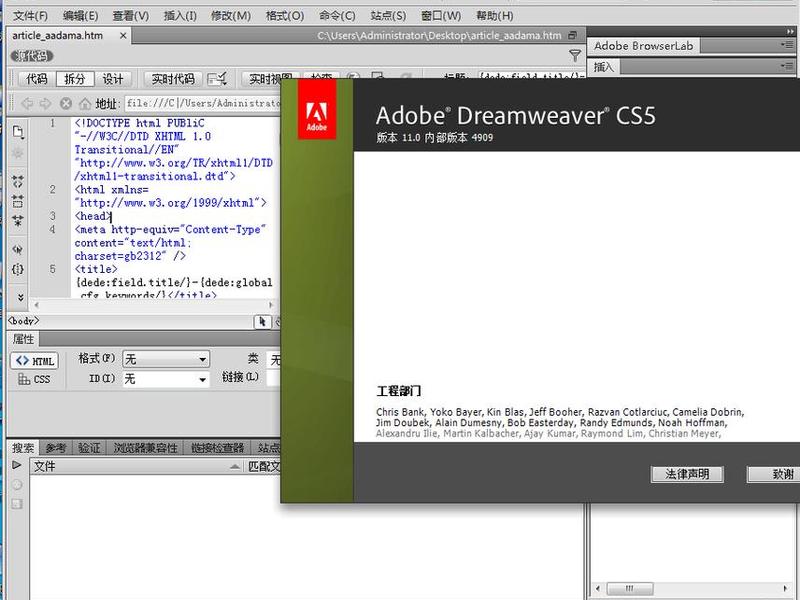Image resolution: width=800 pixels, height=600 pixels.
Task: Choose the Select tool pointer icon
Action: tap(262, 322)
